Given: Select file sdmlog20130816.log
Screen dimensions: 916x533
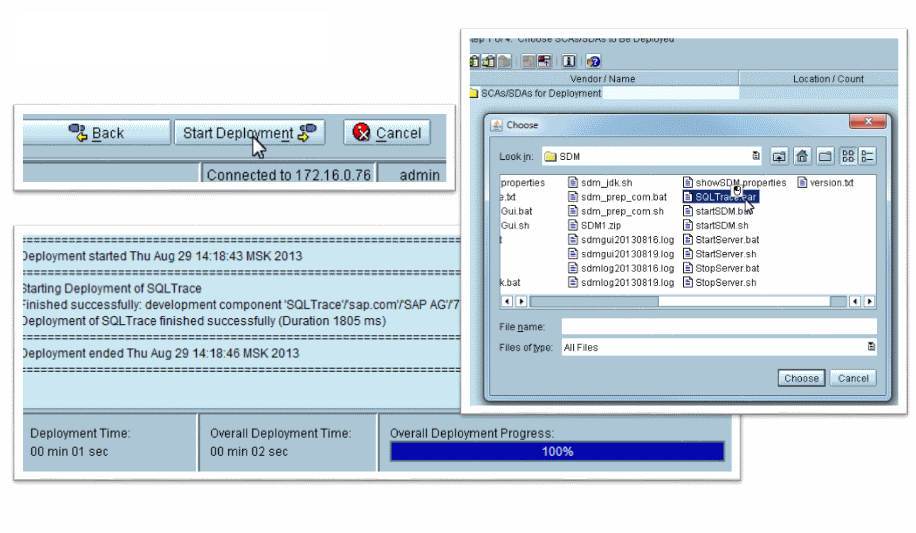Looking at the screenshot, I should [621, 268].
